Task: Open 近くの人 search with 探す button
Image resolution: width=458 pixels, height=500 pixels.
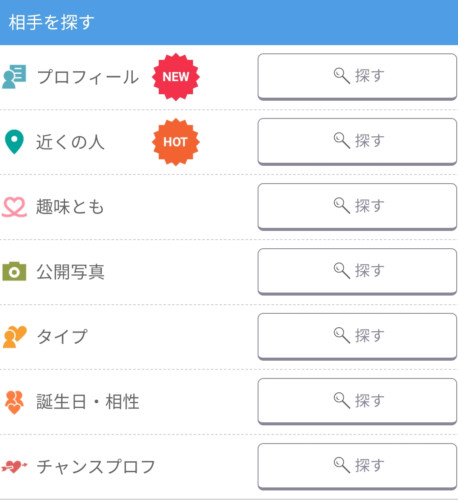Action: click(x=357, y=141)
